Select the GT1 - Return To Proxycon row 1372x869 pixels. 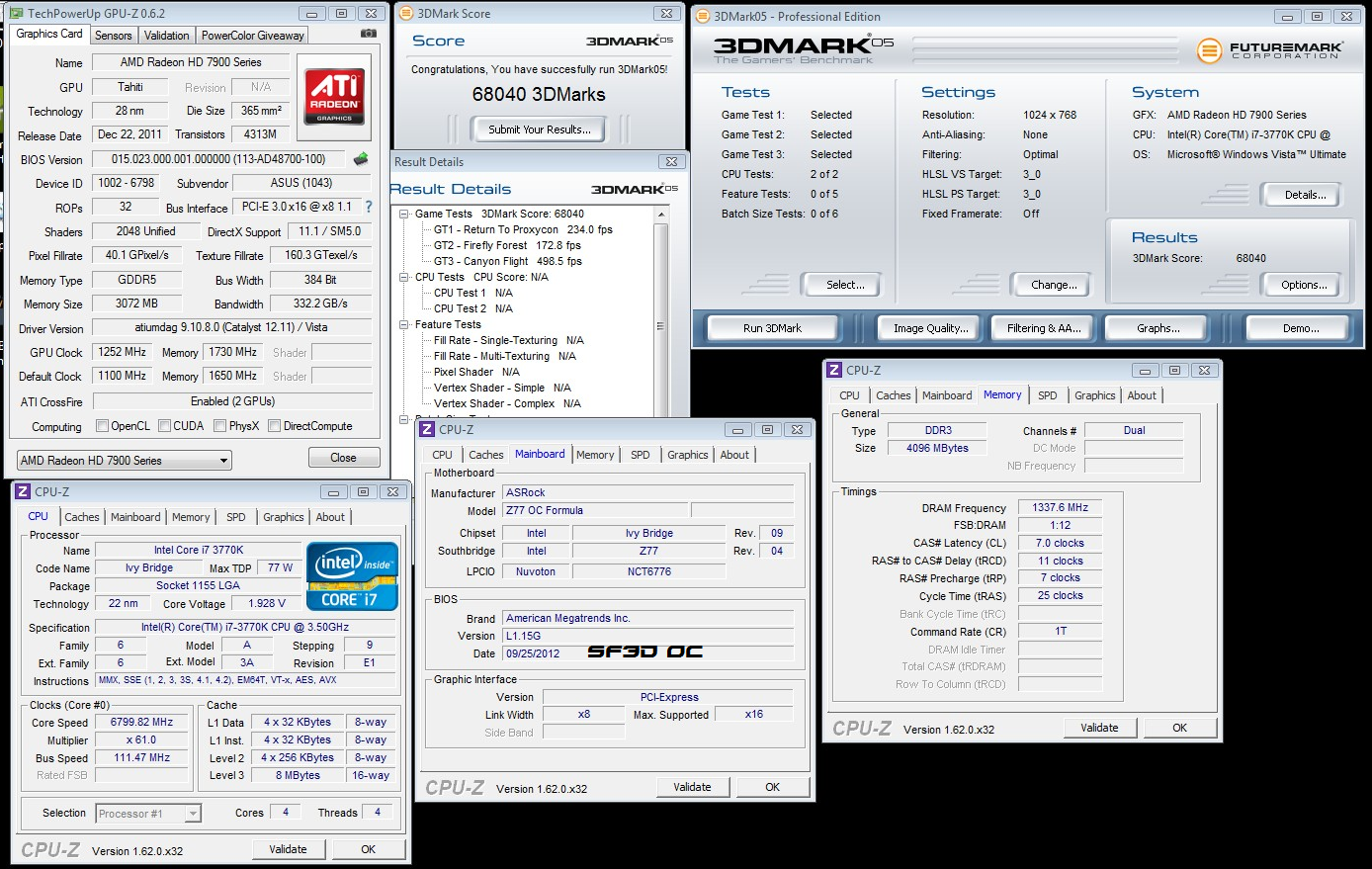pos(523,229)
